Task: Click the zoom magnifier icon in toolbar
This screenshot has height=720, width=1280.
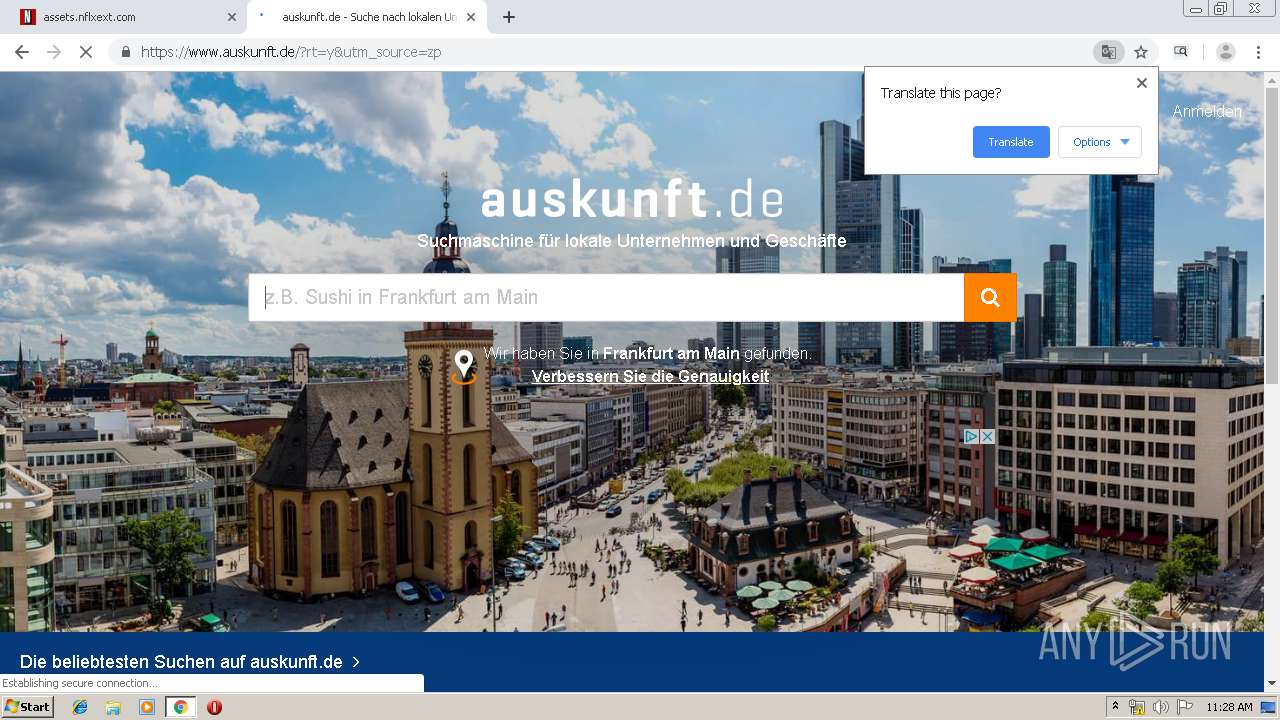Action: (1181, 52)
